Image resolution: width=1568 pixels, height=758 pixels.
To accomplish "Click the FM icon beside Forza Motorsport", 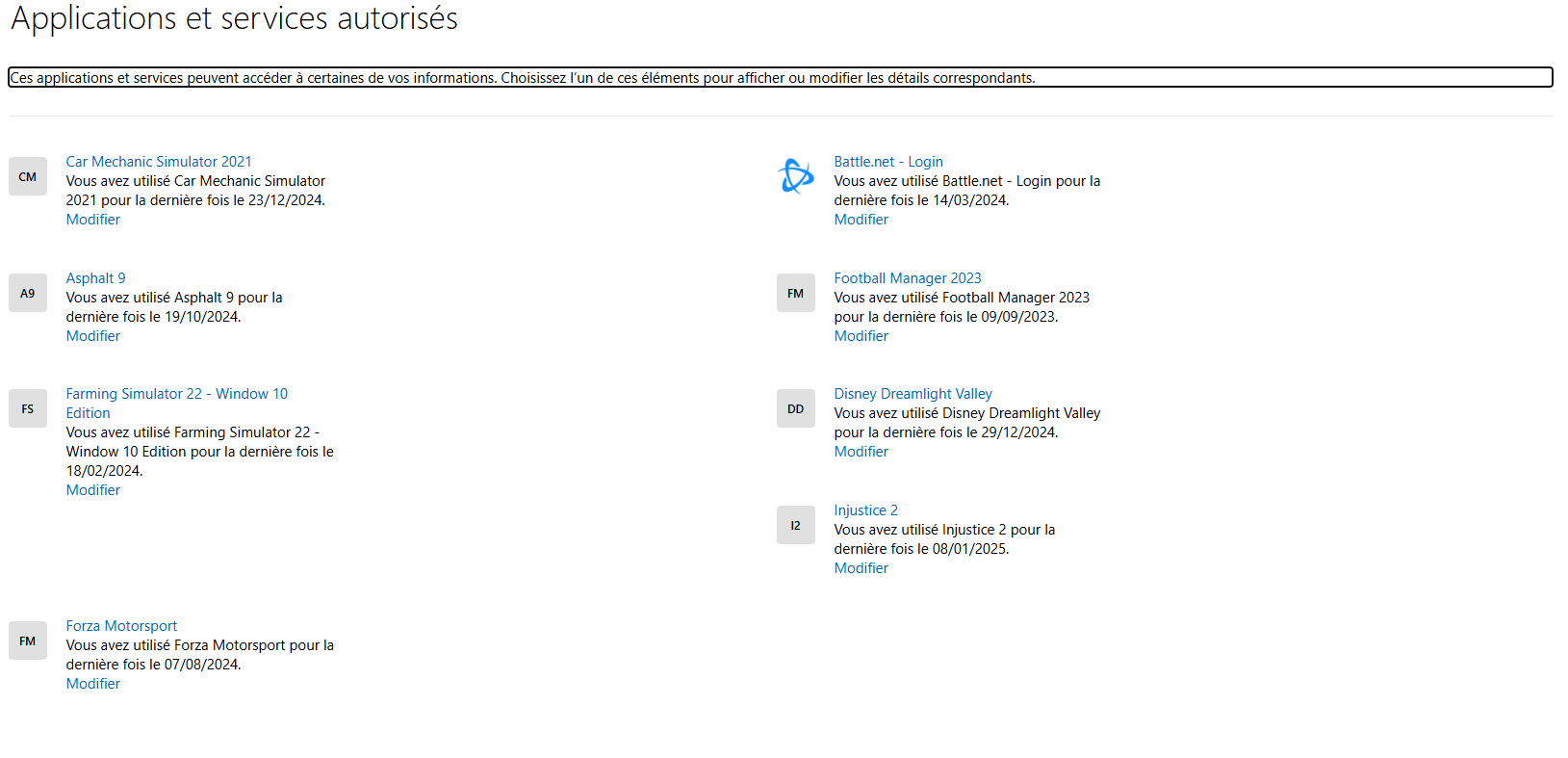I will (28, 640).
